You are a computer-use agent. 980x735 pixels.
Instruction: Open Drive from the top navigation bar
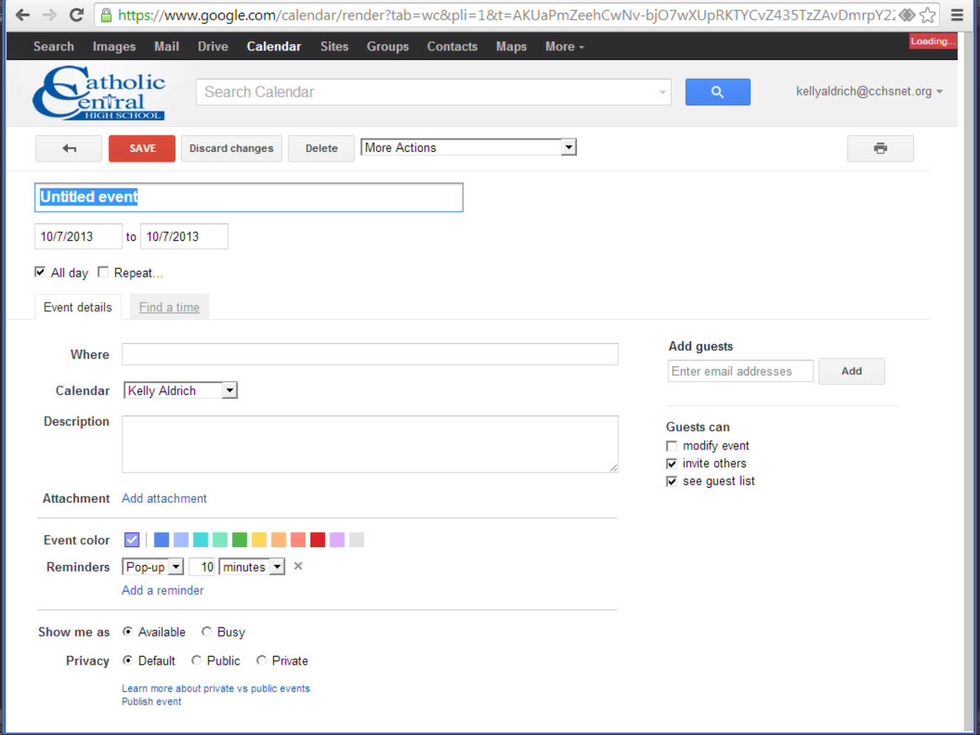pyautogui.click(x=213, y=46)
